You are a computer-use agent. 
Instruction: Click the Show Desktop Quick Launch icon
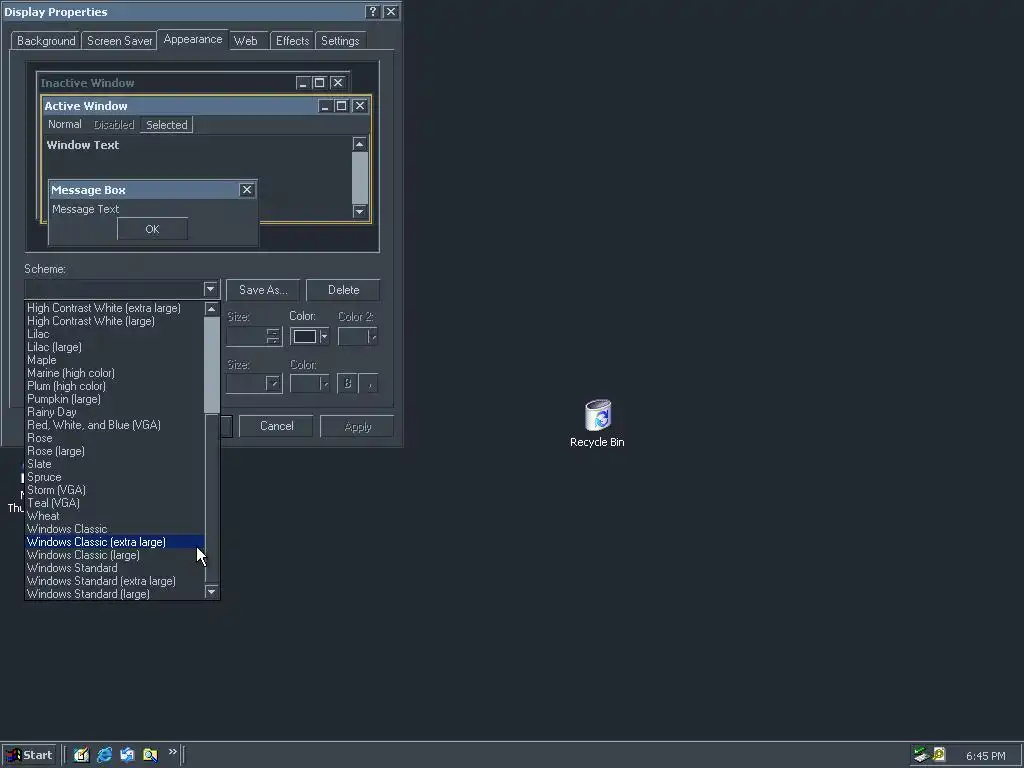[81, 755]
